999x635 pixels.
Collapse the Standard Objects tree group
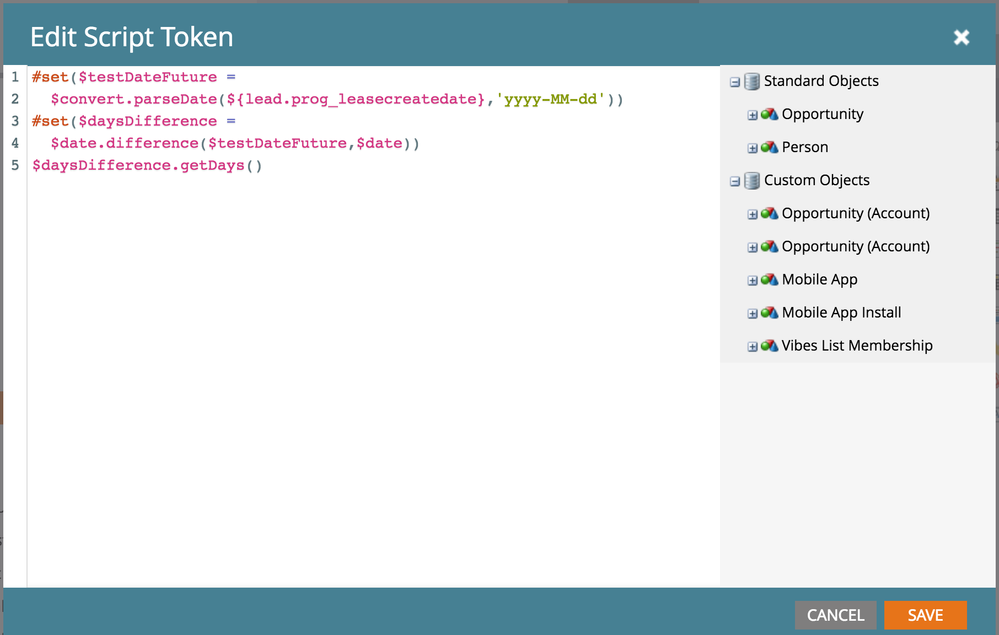click(735, 82)
